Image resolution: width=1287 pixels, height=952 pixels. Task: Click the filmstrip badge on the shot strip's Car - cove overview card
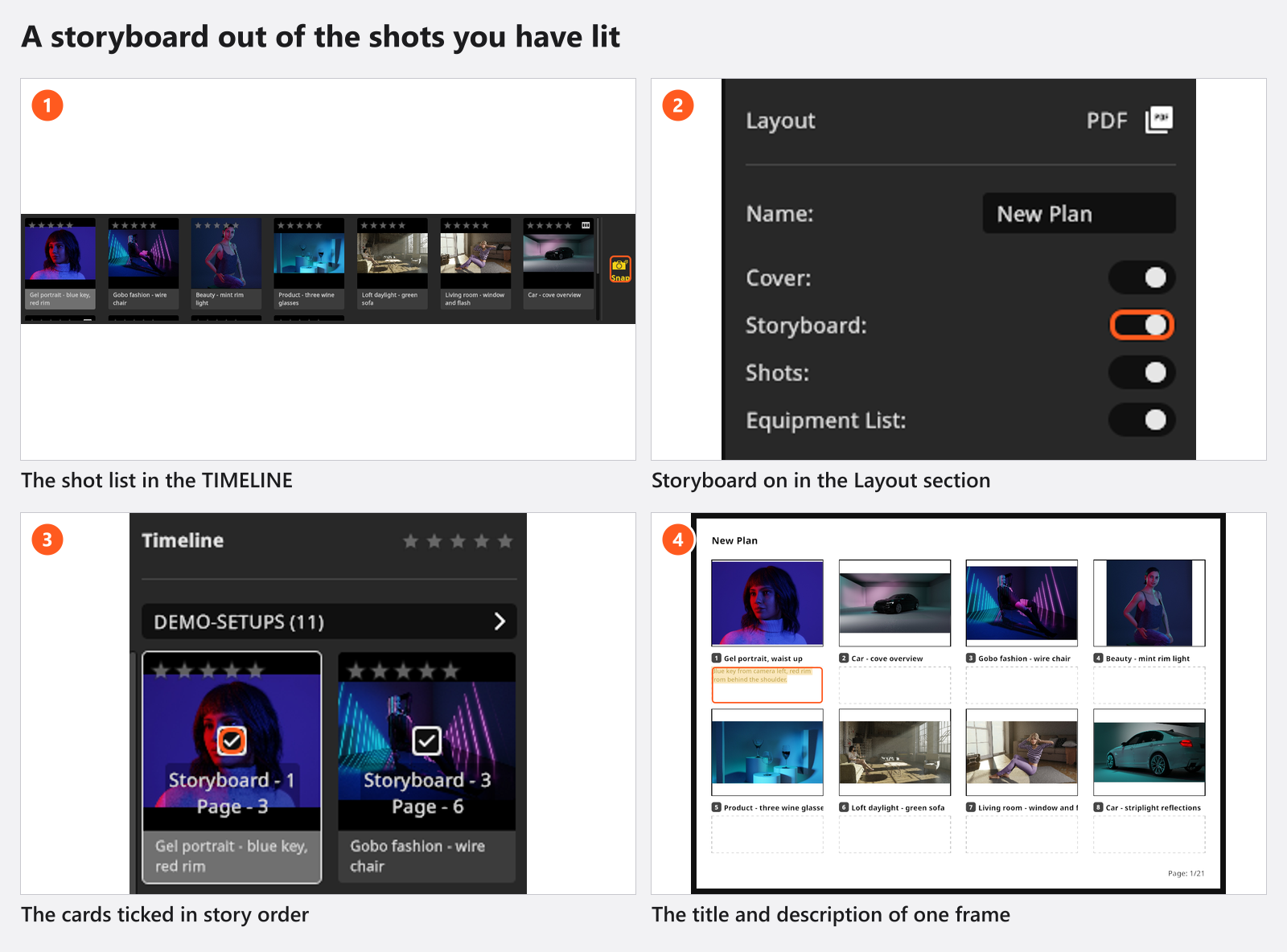click(586, 225)
